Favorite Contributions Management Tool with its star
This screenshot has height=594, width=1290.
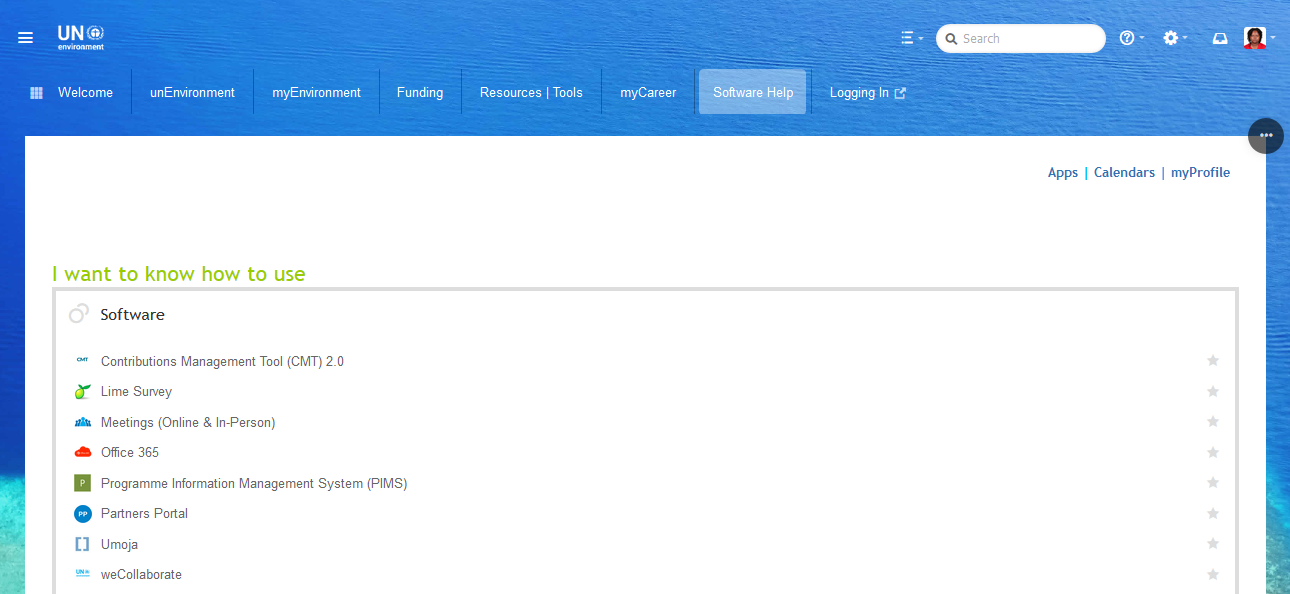1213,361
